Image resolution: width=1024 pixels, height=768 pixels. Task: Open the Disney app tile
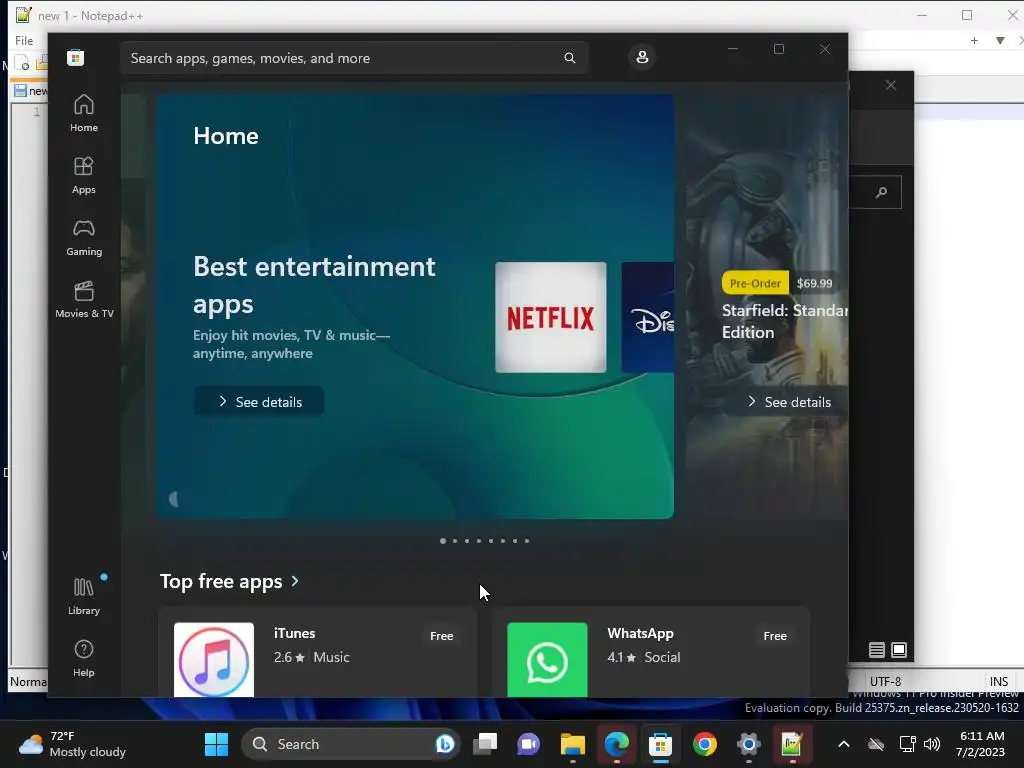click(x=648, y=317)
